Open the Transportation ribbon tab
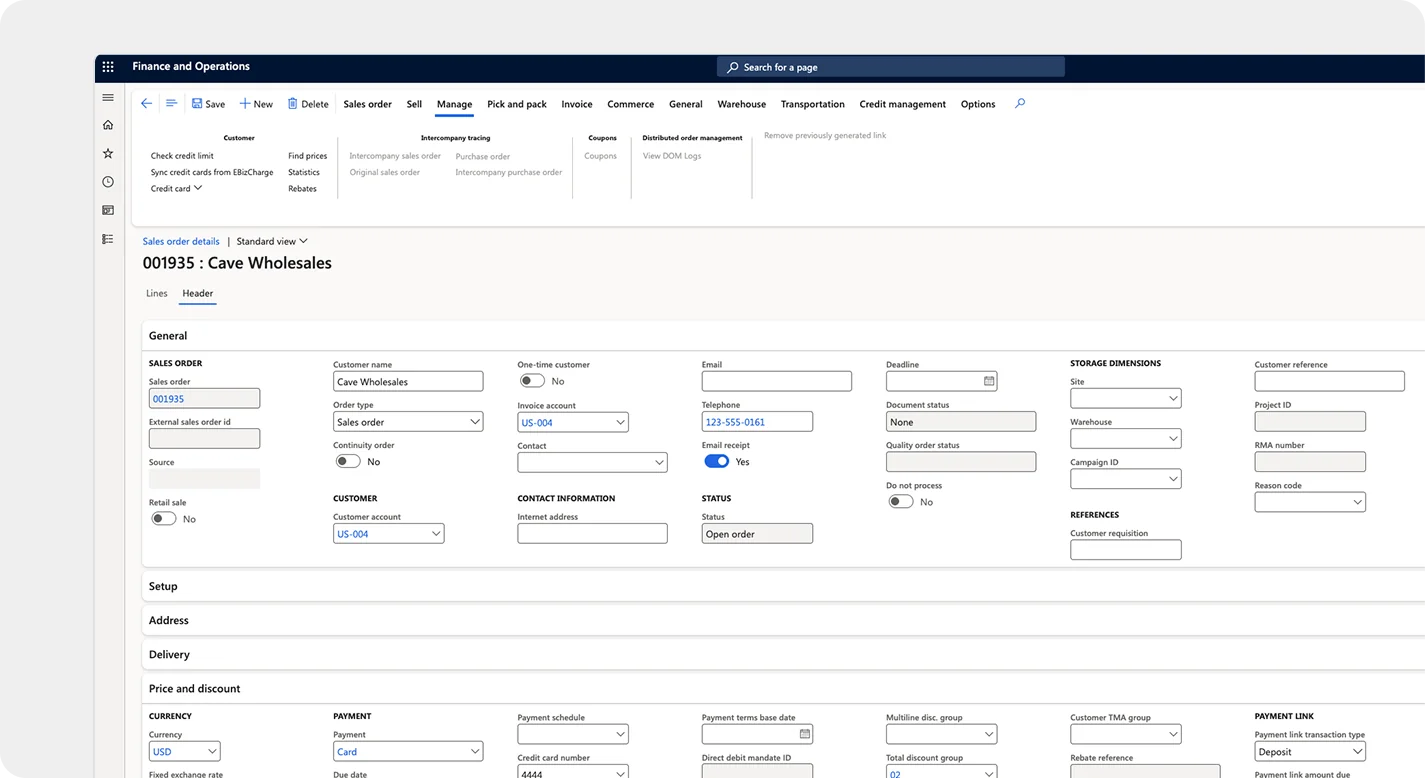The width and height of the screenshot is (1425, 778). tap(813, 104)
